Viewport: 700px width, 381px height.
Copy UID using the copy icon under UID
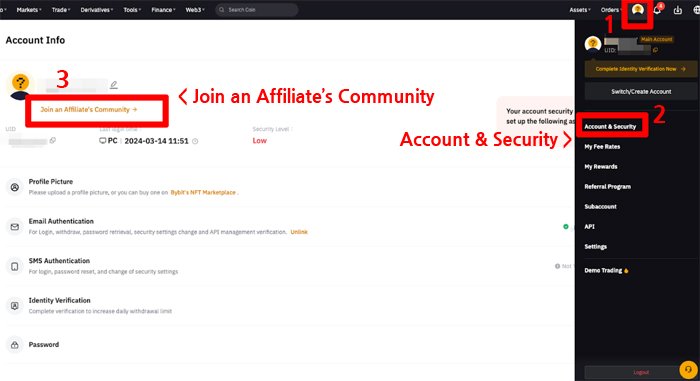tap(53, 140)
